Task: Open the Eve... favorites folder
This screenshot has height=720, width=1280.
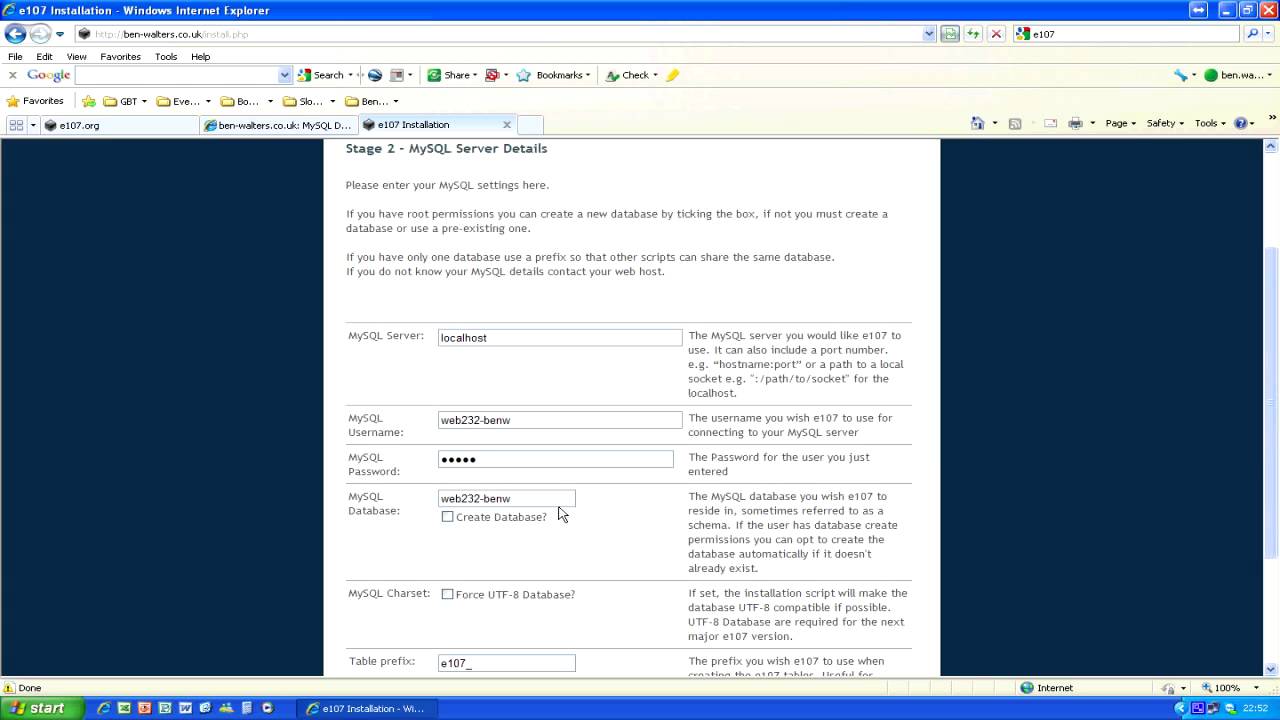Action: click(x=183, y=101)
